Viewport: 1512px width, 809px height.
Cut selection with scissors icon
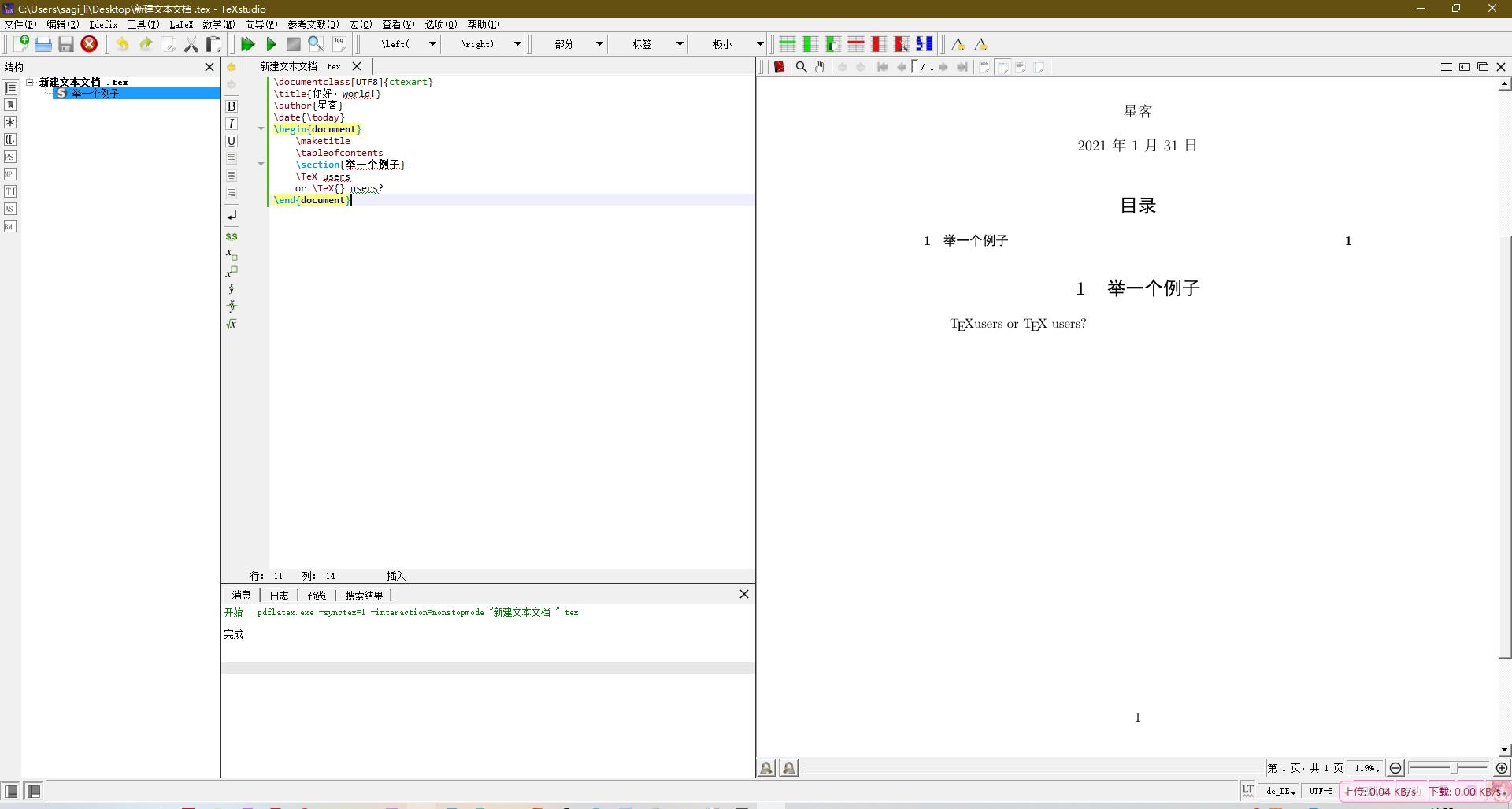[x=191, y=44]
